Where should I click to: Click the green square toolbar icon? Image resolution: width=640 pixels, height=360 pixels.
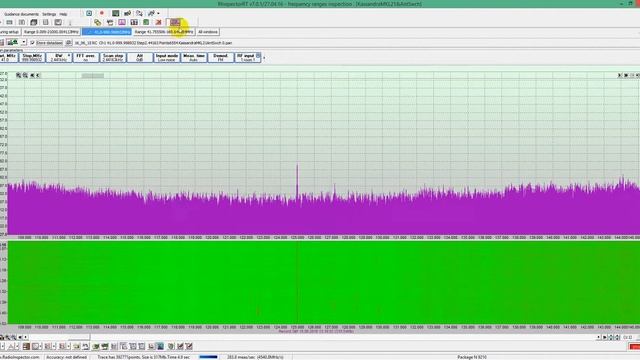point(146,22)
